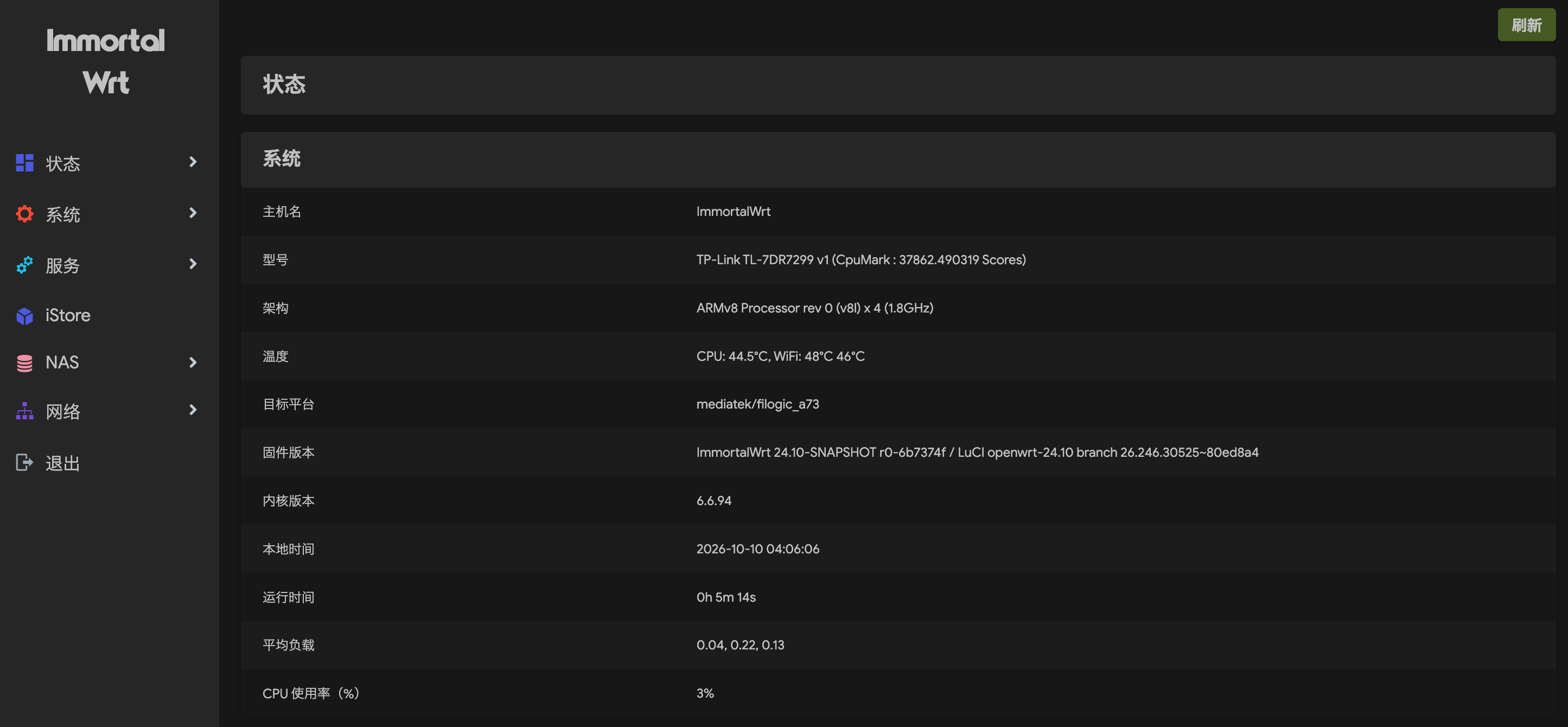1568x727 pixels.
Task: Click the 主机名 row label
Action: click(x=282, y=211)
